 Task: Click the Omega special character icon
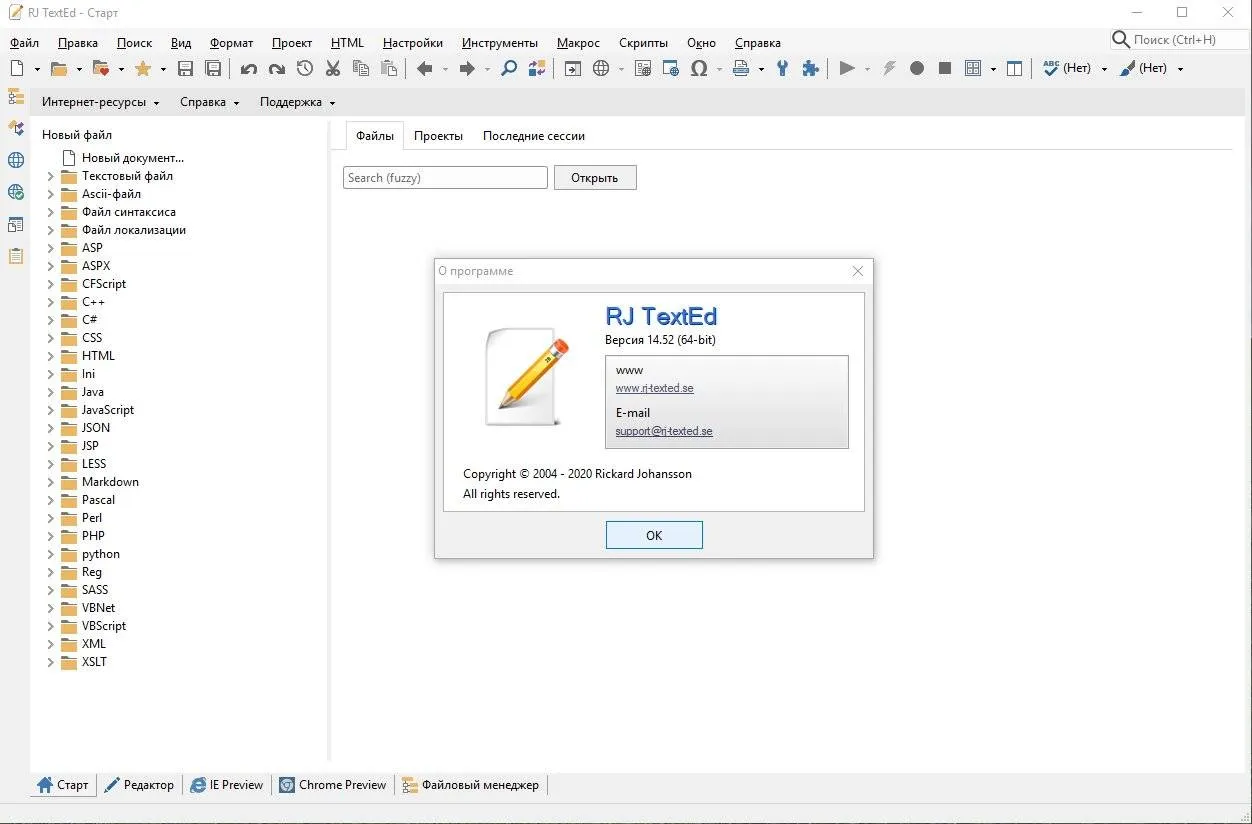click(699, 69)
